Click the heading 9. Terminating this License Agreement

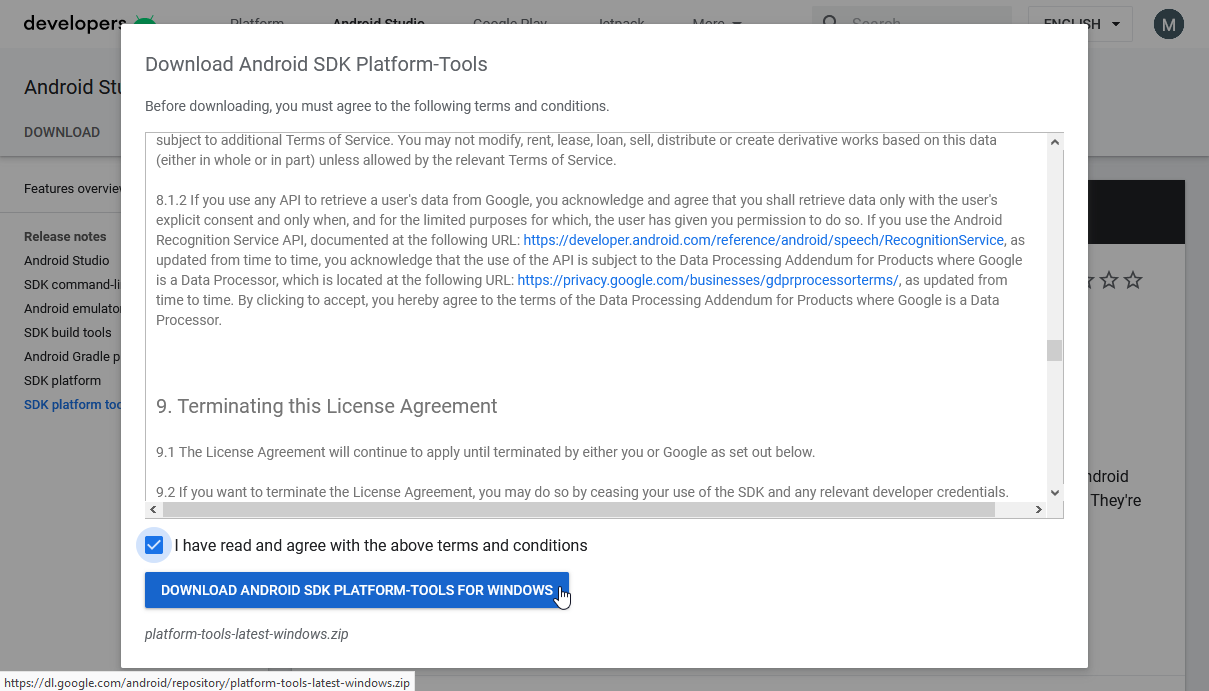tap(327, 406)
